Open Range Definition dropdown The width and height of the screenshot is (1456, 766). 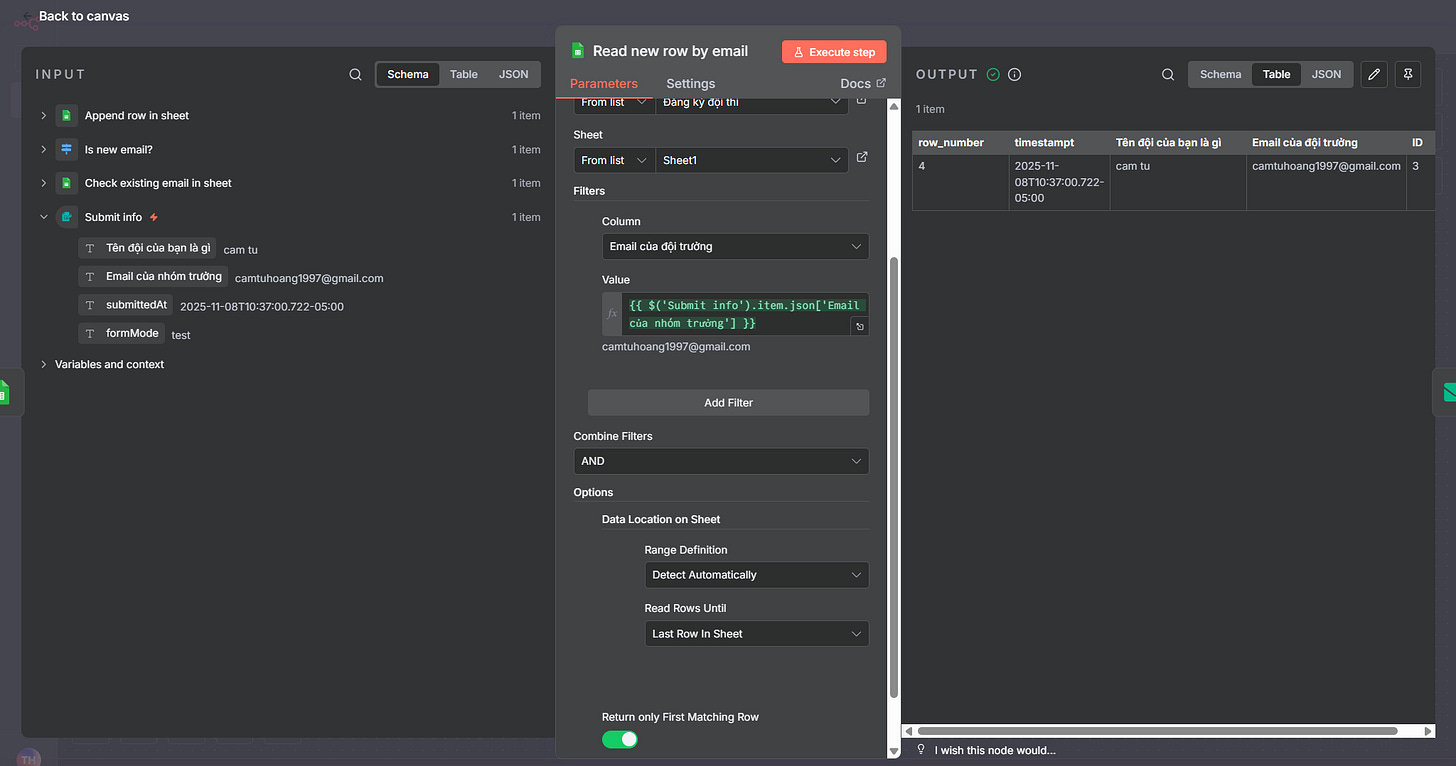757,575
